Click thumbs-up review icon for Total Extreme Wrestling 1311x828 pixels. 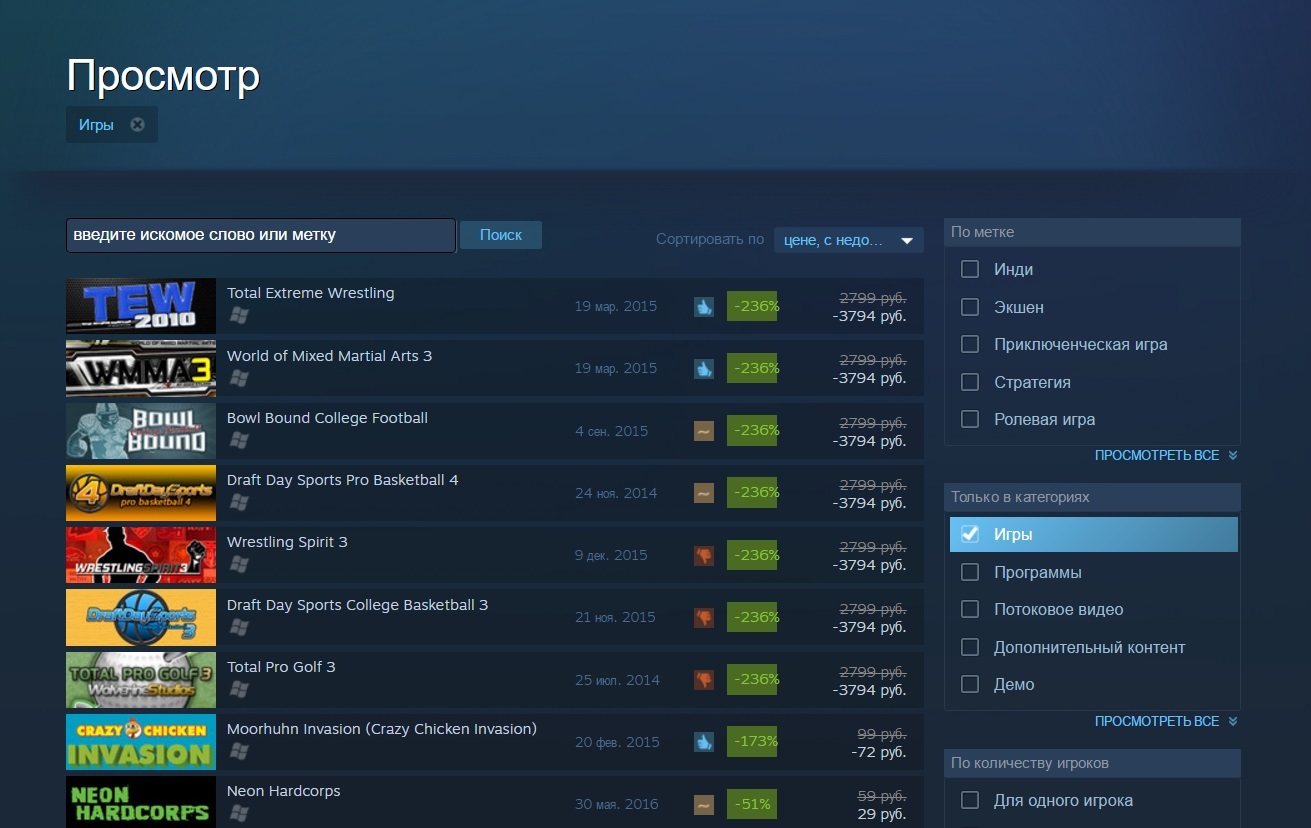click(704, 307)
